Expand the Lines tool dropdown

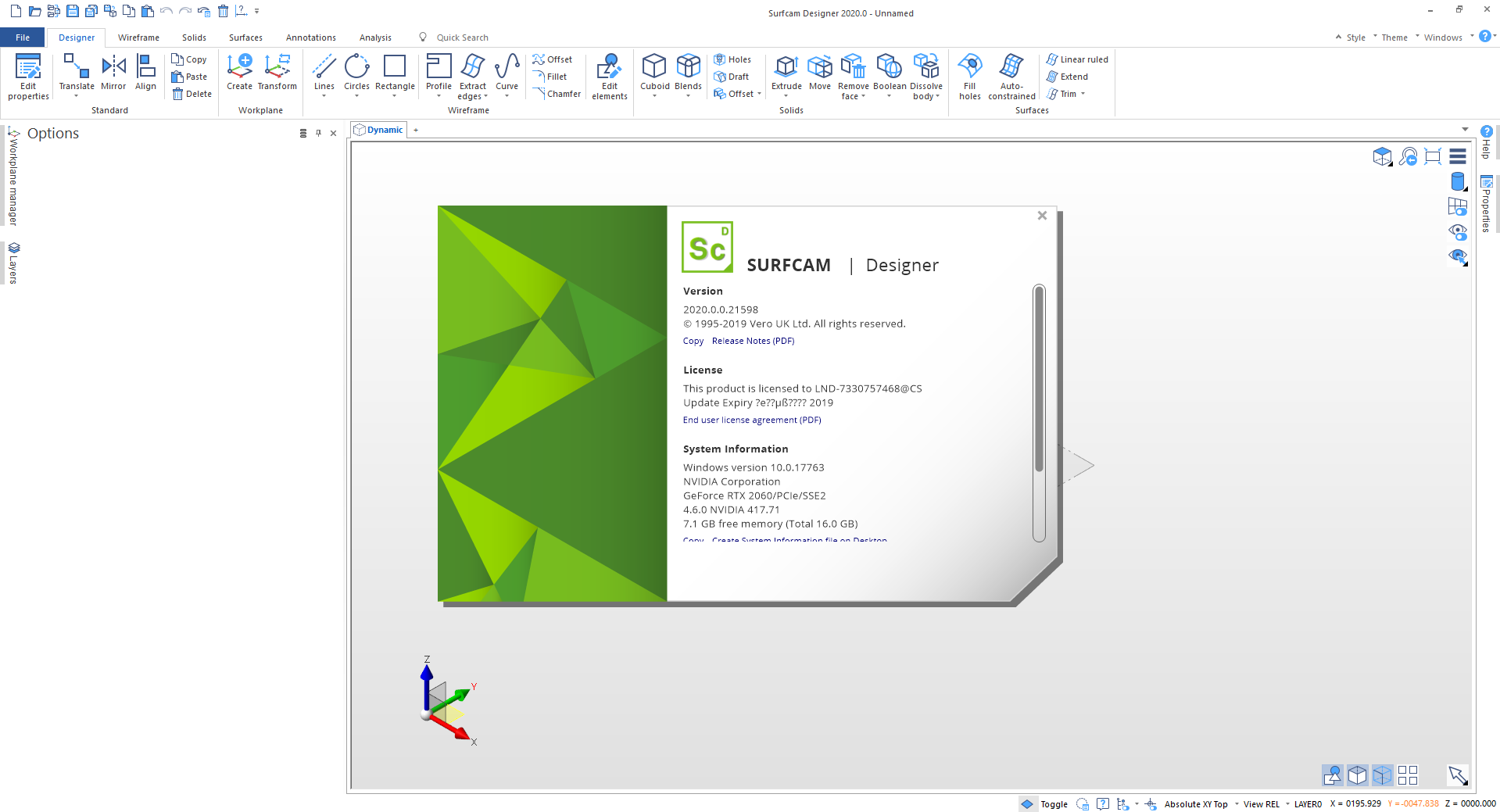[324, 96]
